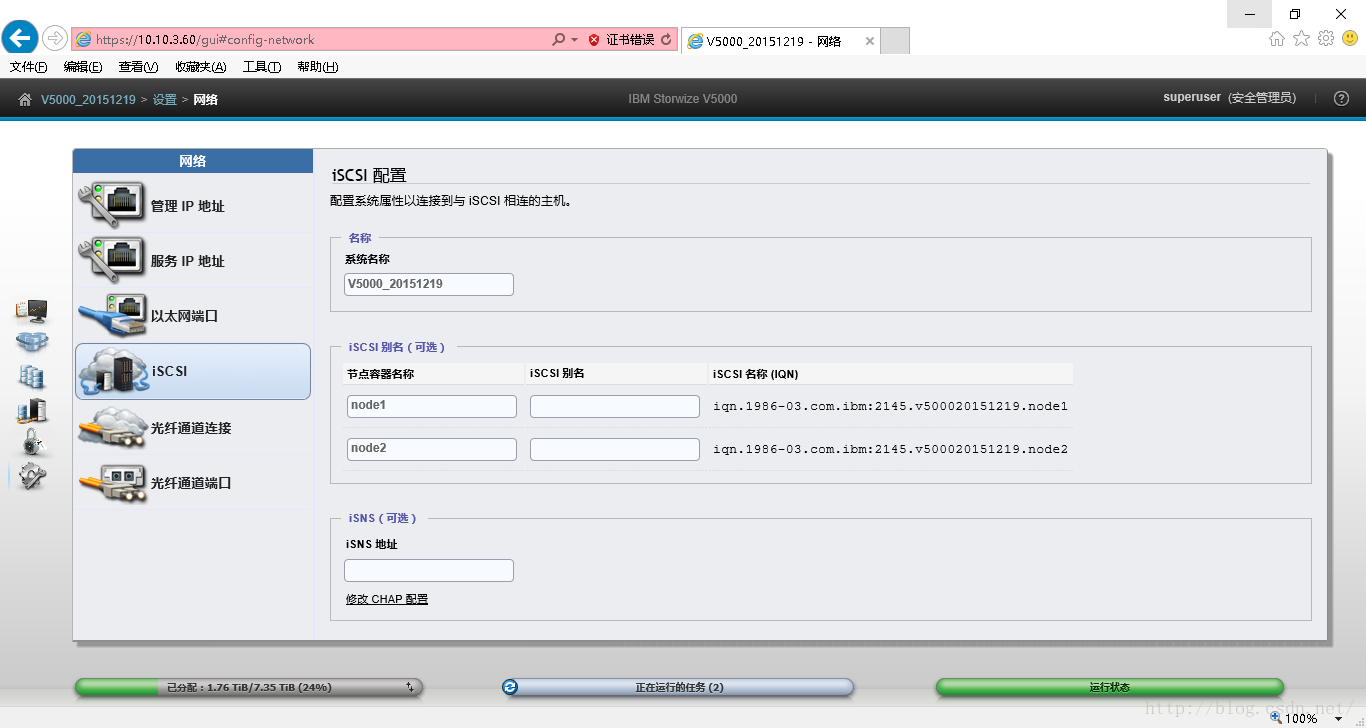Open 光纤通道连接 network section
The image size is (1366, 728).
coord(193,427)
